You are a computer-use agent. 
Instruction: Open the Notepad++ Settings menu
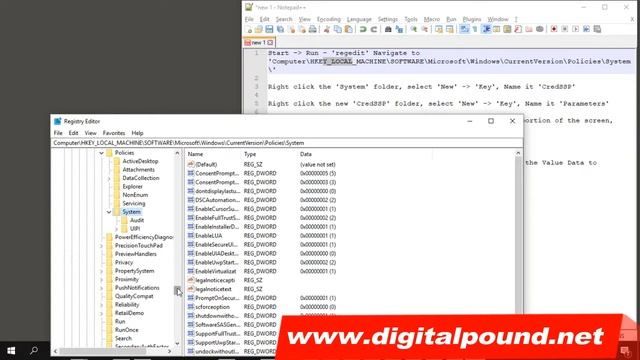(x=387, y=19)
